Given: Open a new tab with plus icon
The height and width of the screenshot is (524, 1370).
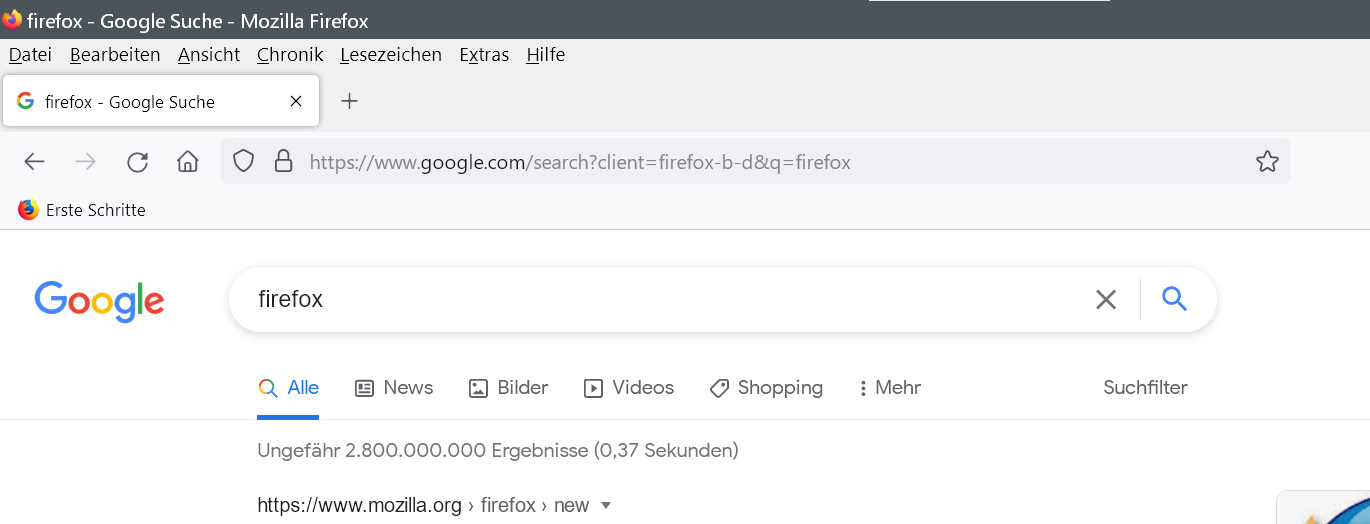Looking at the screenshot, I should click(349, 101).
